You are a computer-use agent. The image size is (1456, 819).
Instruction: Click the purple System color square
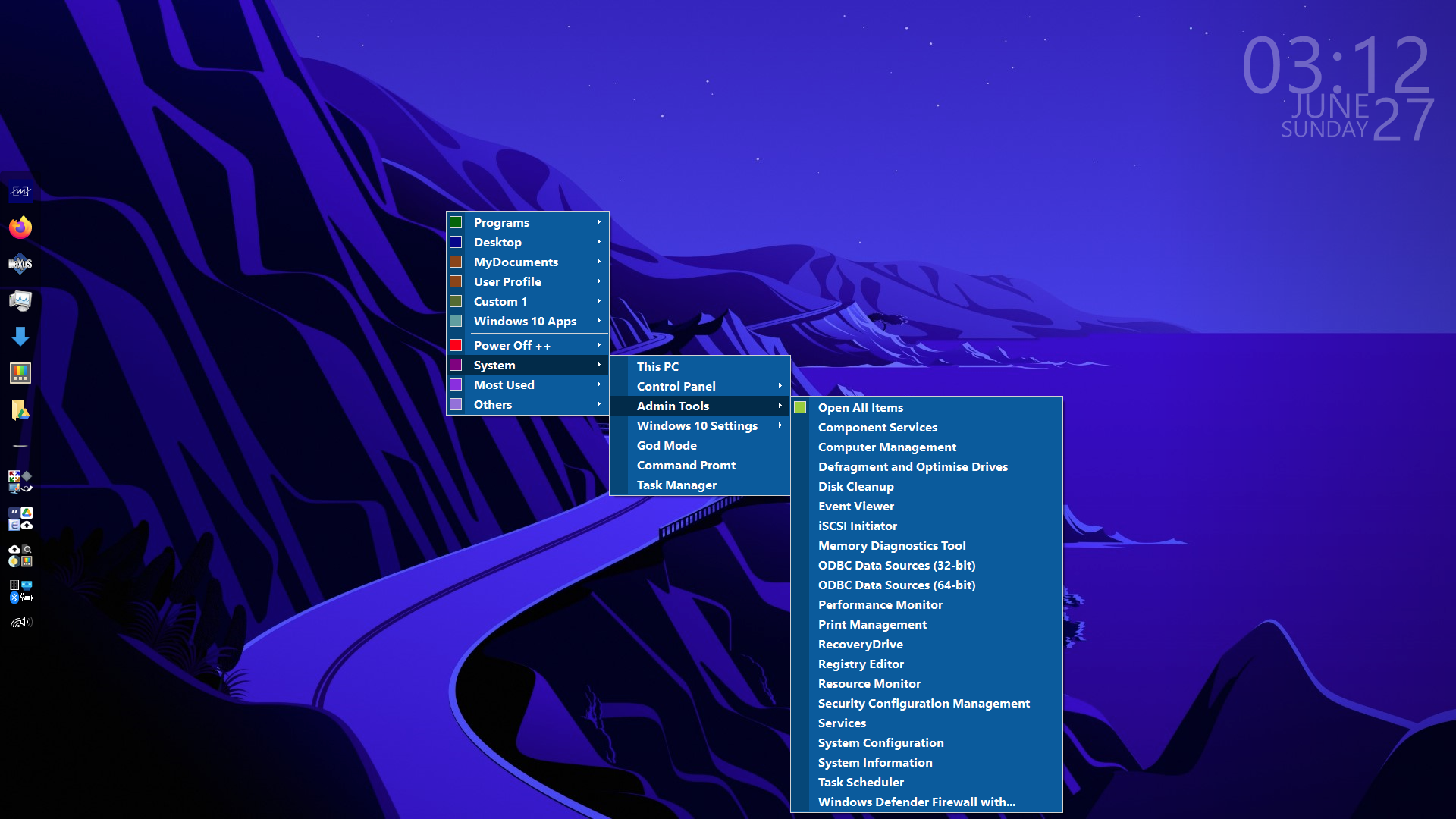pyautogui.click(x=456, y=365)
